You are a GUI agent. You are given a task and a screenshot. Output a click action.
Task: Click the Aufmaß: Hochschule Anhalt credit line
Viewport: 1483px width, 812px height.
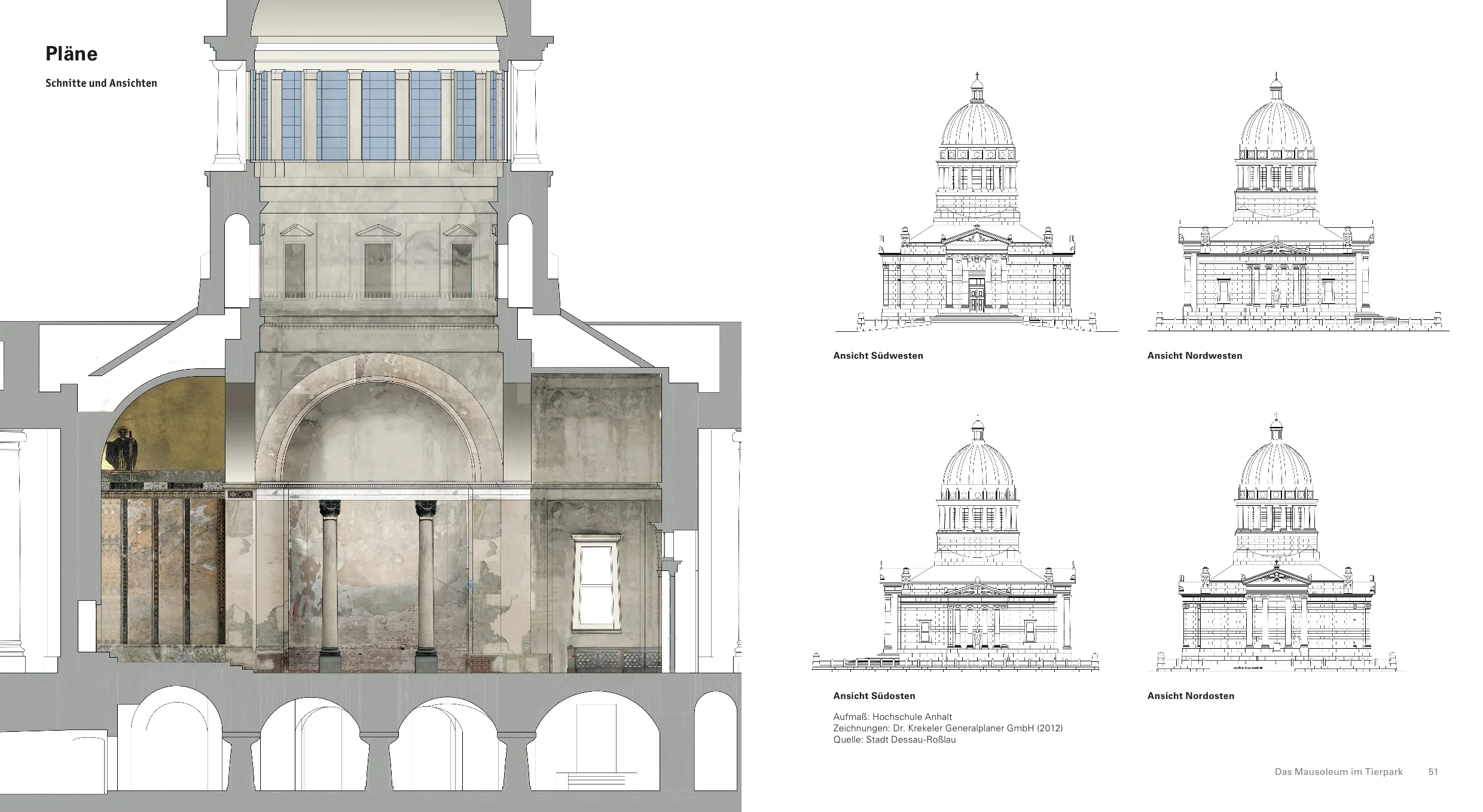pyautogui.click(x=892, y=717)
